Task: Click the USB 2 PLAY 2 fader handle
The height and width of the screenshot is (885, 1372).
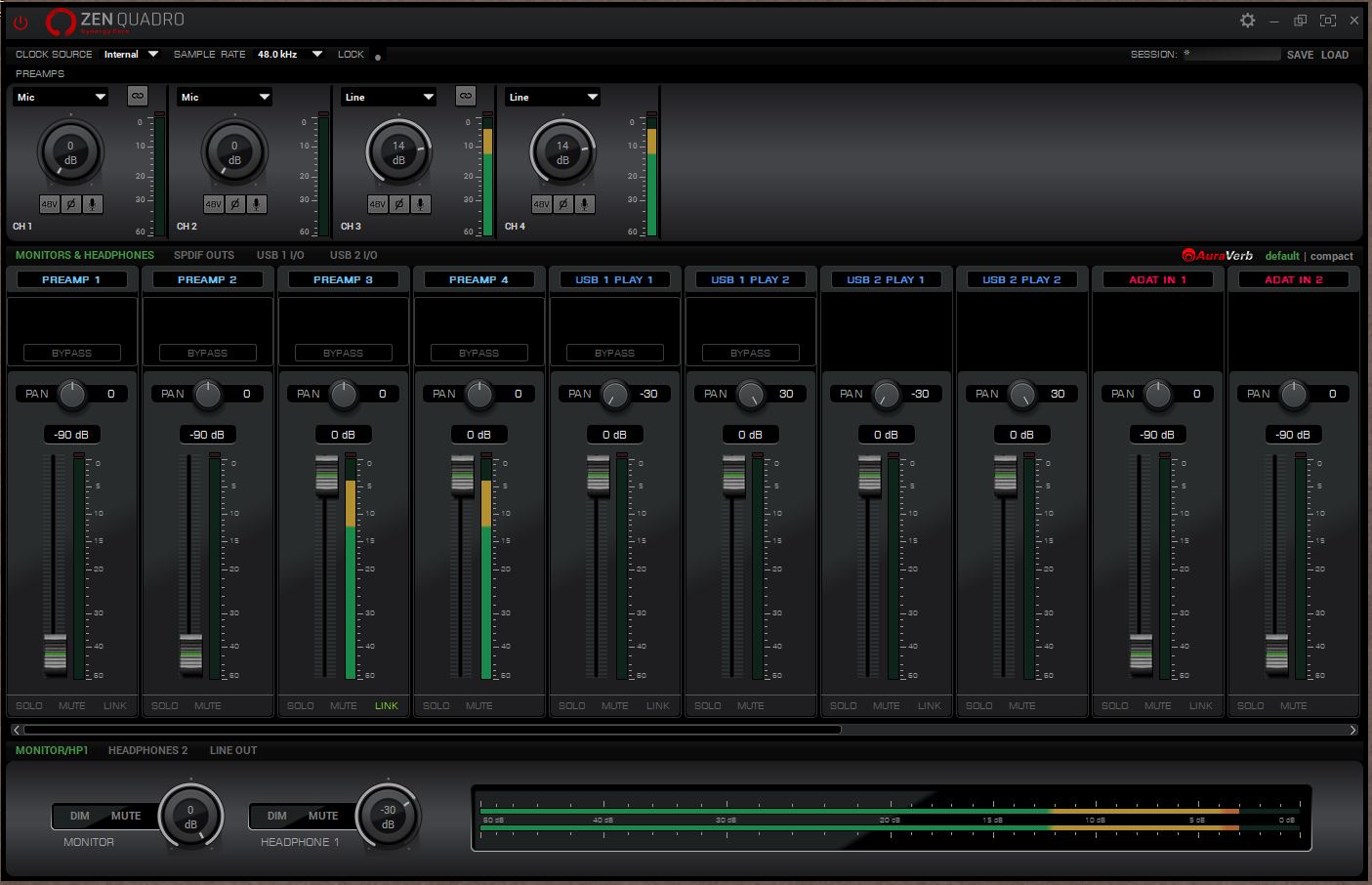Action: [1006, 475]
